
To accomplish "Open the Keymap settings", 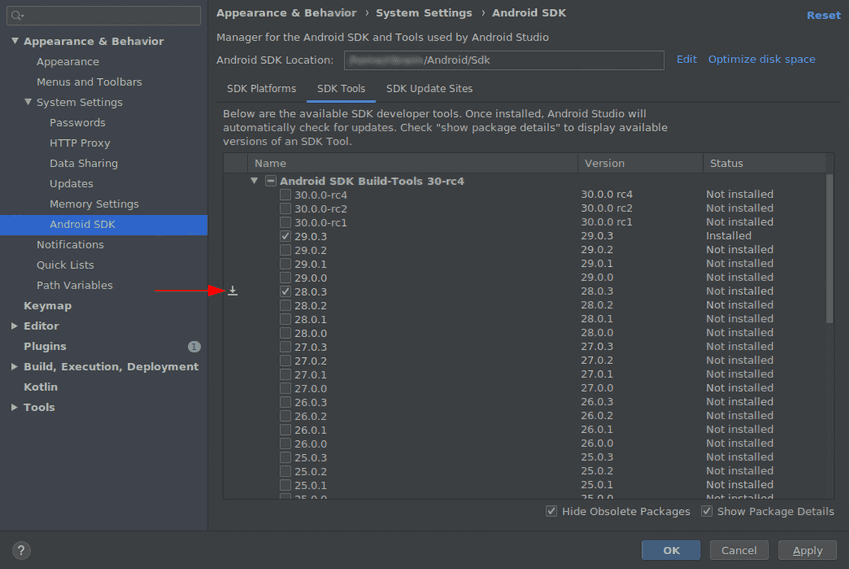I will [x=48, y=306].
